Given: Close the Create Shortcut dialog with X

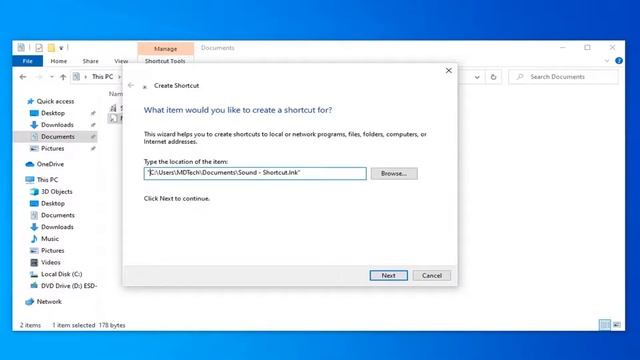Looking at the screenshot, I should (449, 71).
